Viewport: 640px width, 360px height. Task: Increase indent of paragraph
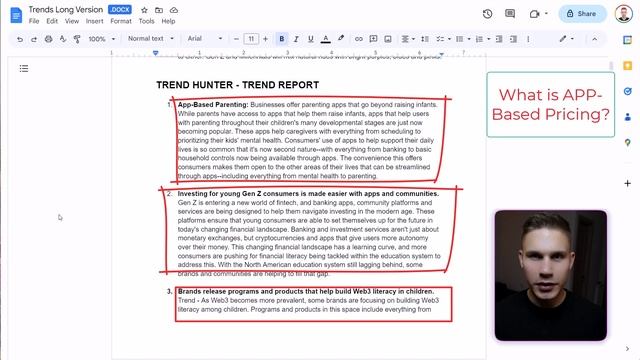(513, 39)
